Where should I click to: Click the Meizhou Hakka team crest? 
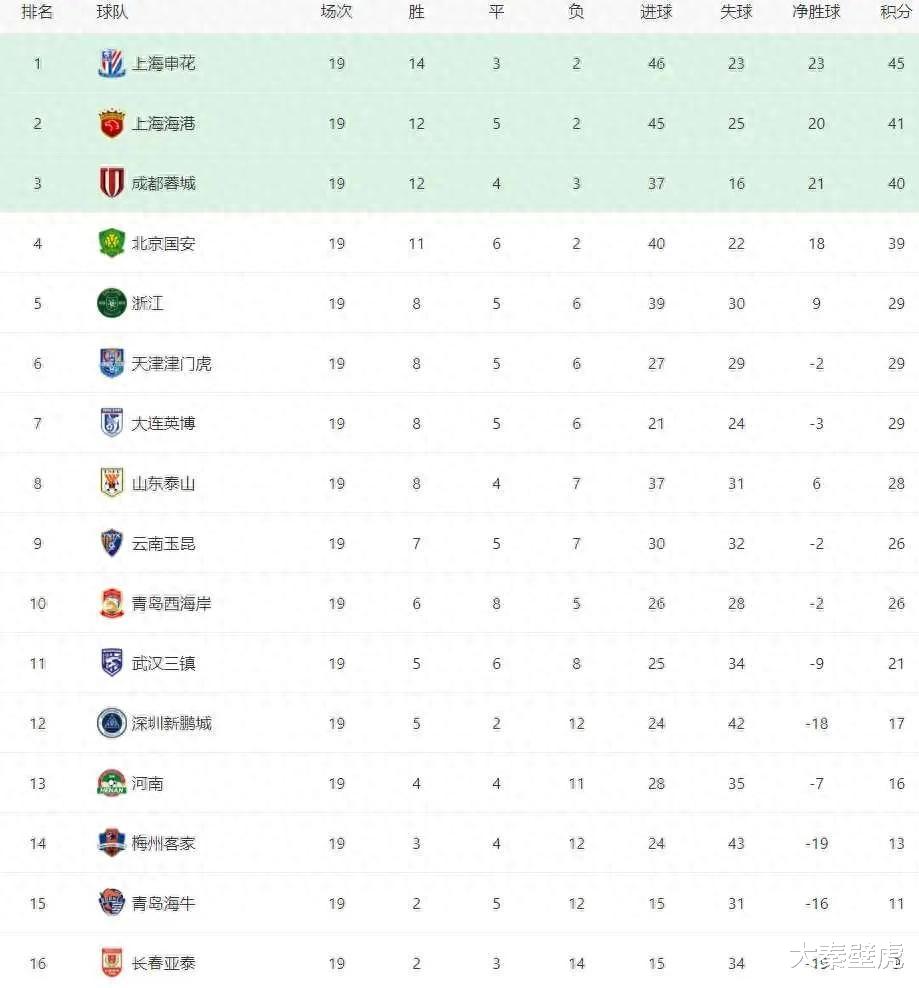(111, 843)
